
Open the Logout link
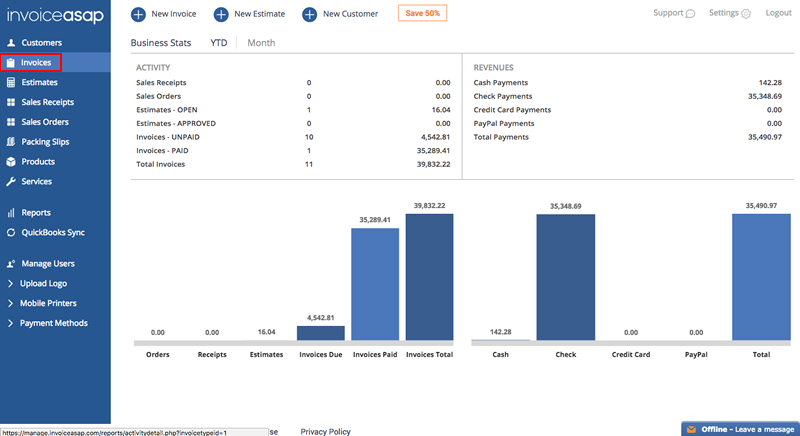(x=778, y=13)
